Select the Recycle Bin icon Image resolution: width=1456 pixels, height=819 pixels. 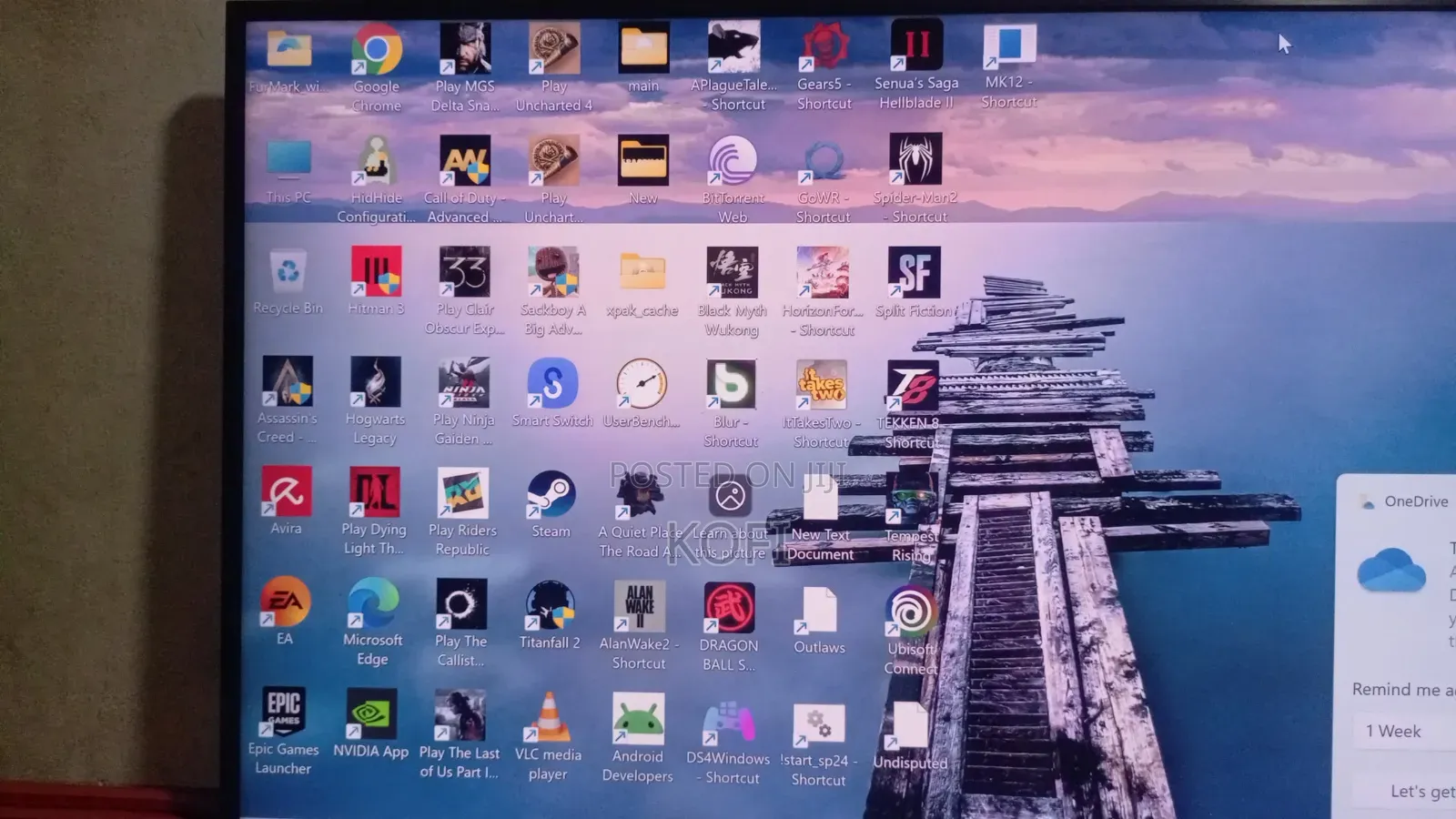click(x=288, y=271)
